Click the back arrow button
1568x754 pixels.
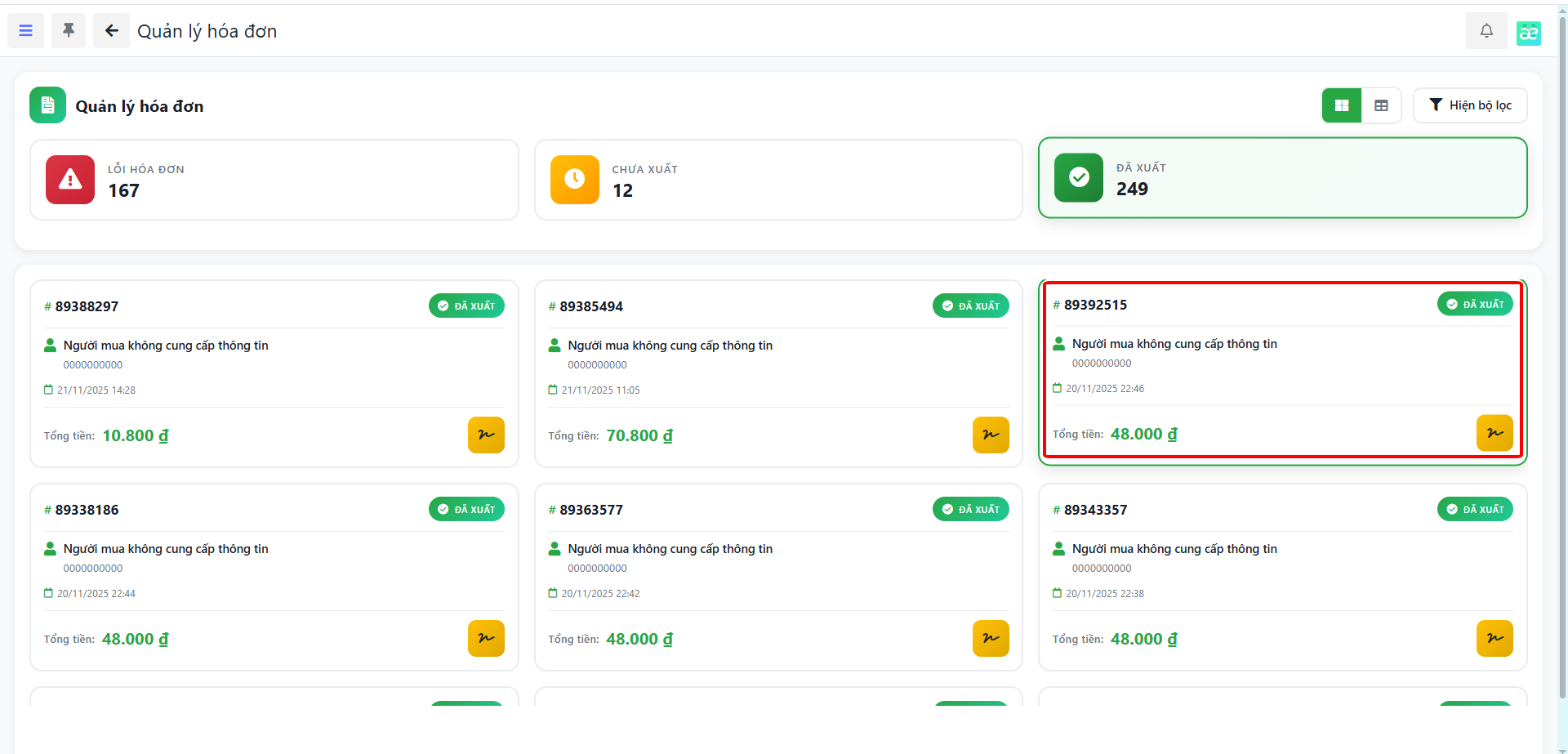click(111, 31)
